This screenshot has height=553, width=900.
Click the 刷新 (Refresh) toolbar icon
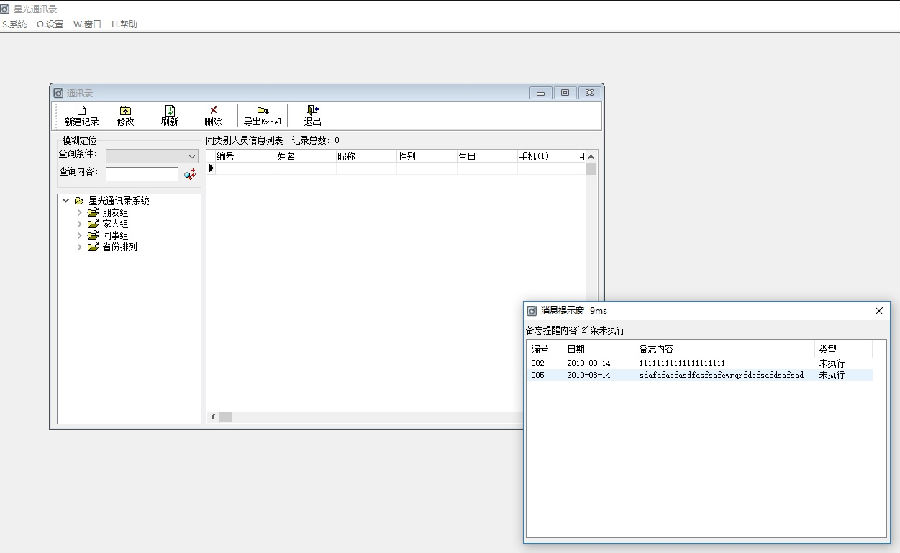pos(169,115)
